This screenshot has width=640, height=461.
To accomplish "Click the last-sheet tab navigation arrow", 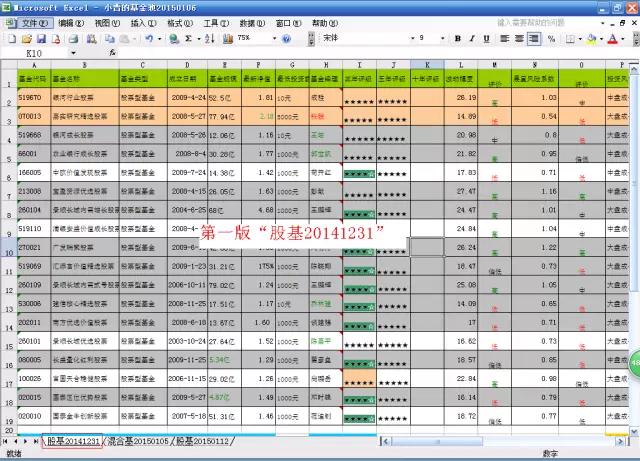I will pos(36,441).
